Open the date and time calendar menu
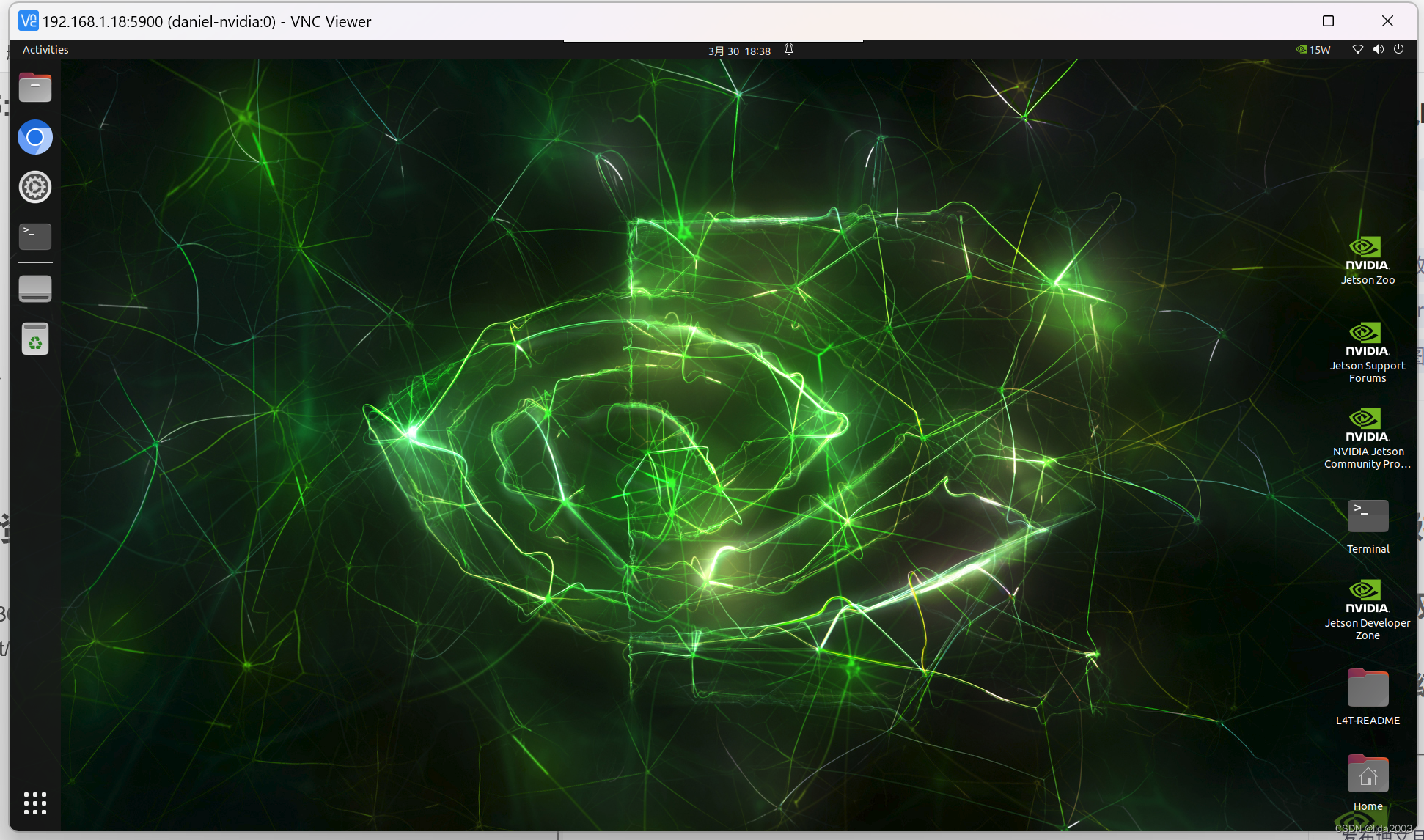This screenshot has height=840, width=1424. click(738, 51)
